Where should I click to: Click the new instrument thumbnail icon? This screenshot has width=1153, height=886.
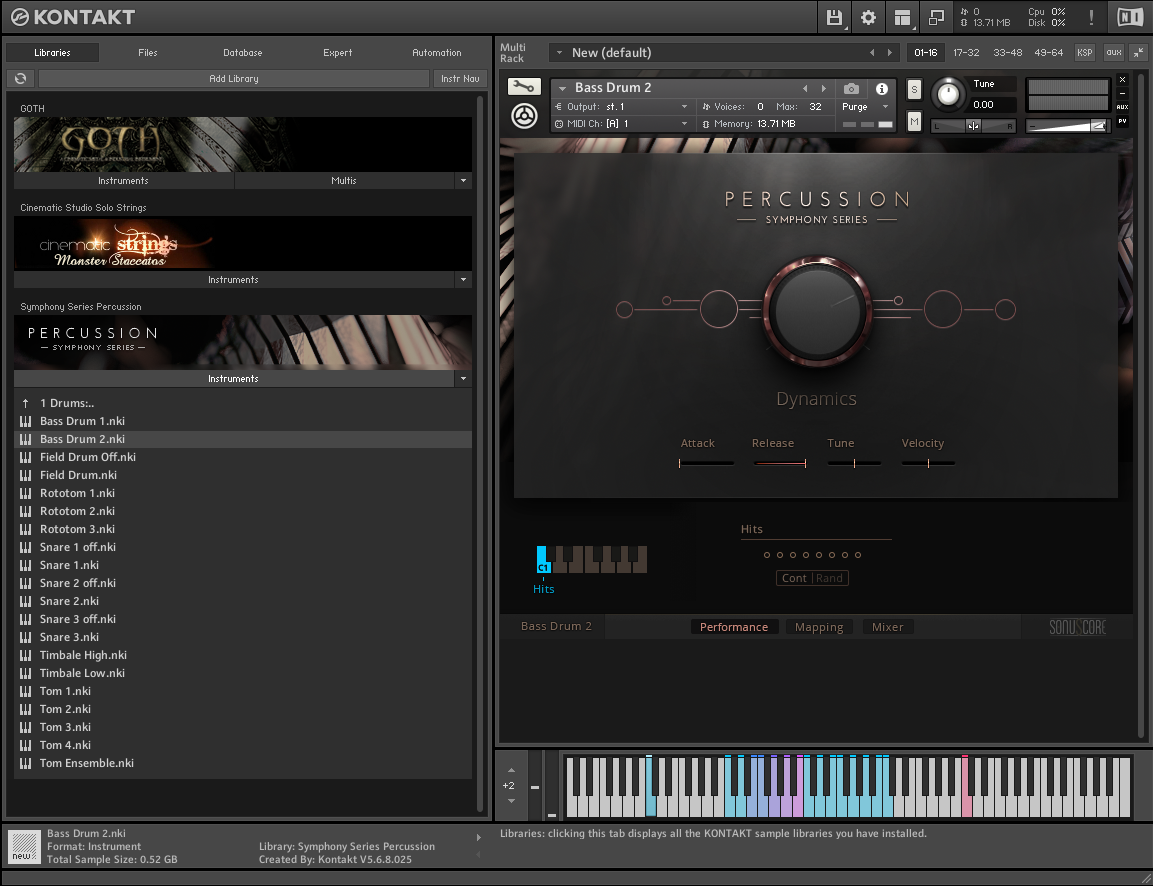point(24,846)
